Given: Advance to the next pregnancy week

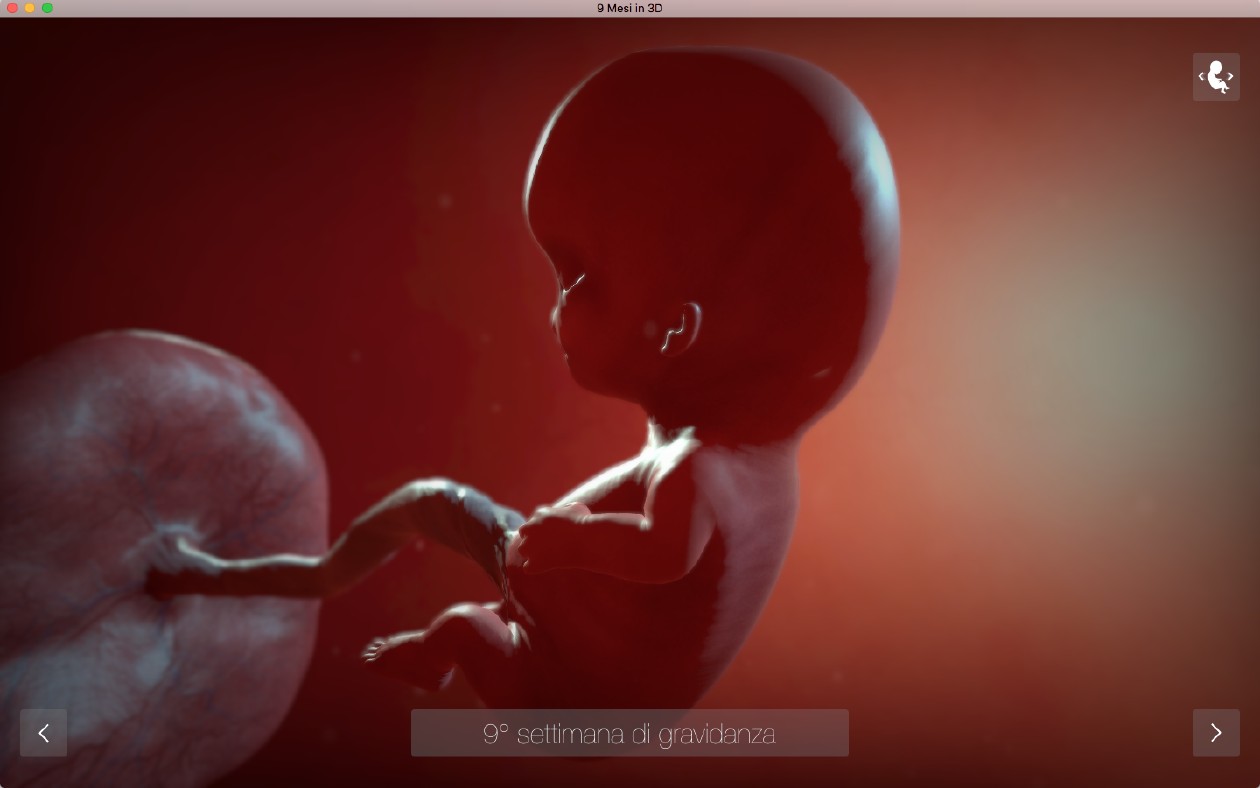Looking at the screenshot, I should tap(1216, 733).
